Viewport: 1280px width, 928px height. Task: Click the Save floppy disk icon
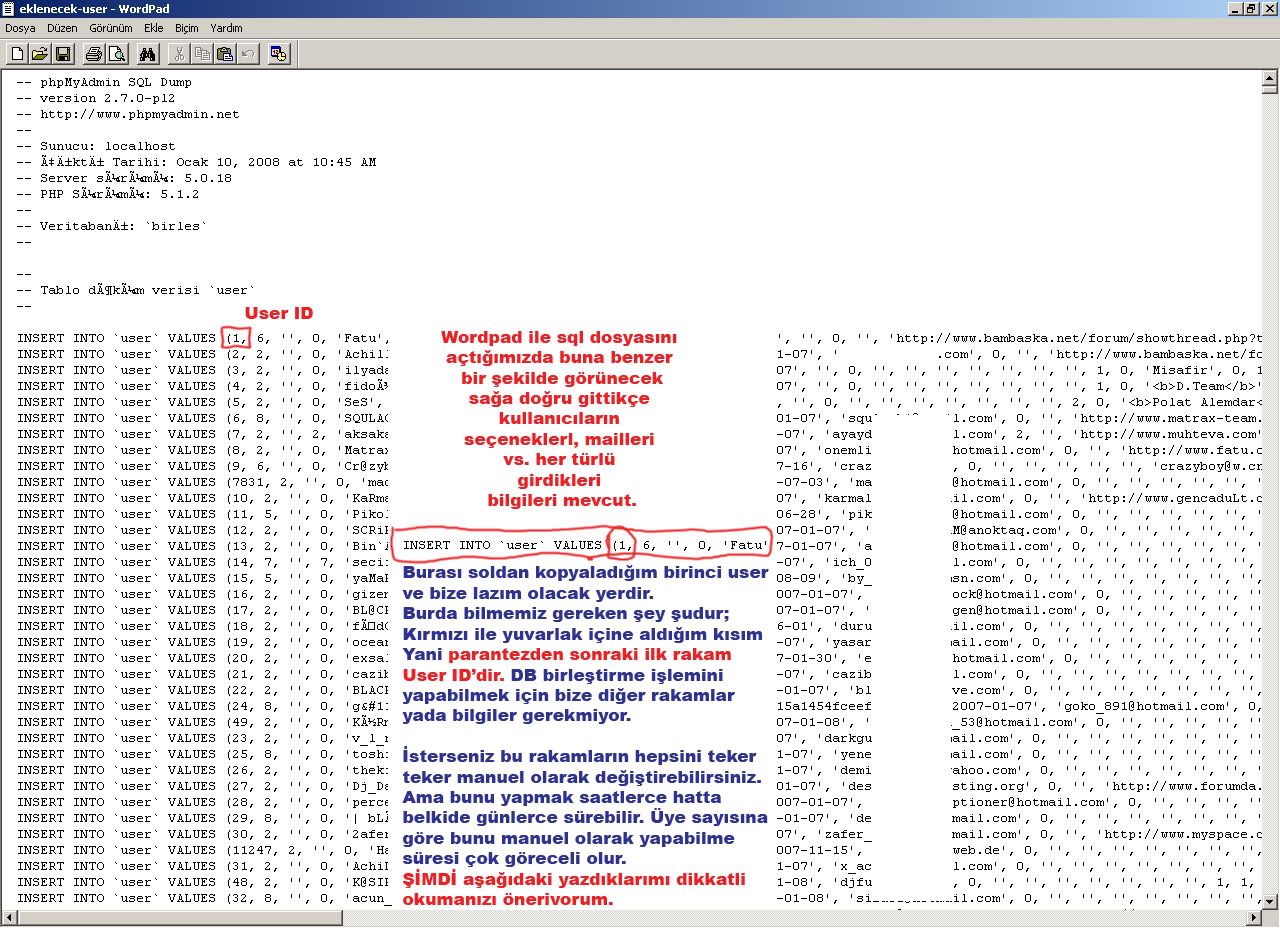[x=63, y=54]
